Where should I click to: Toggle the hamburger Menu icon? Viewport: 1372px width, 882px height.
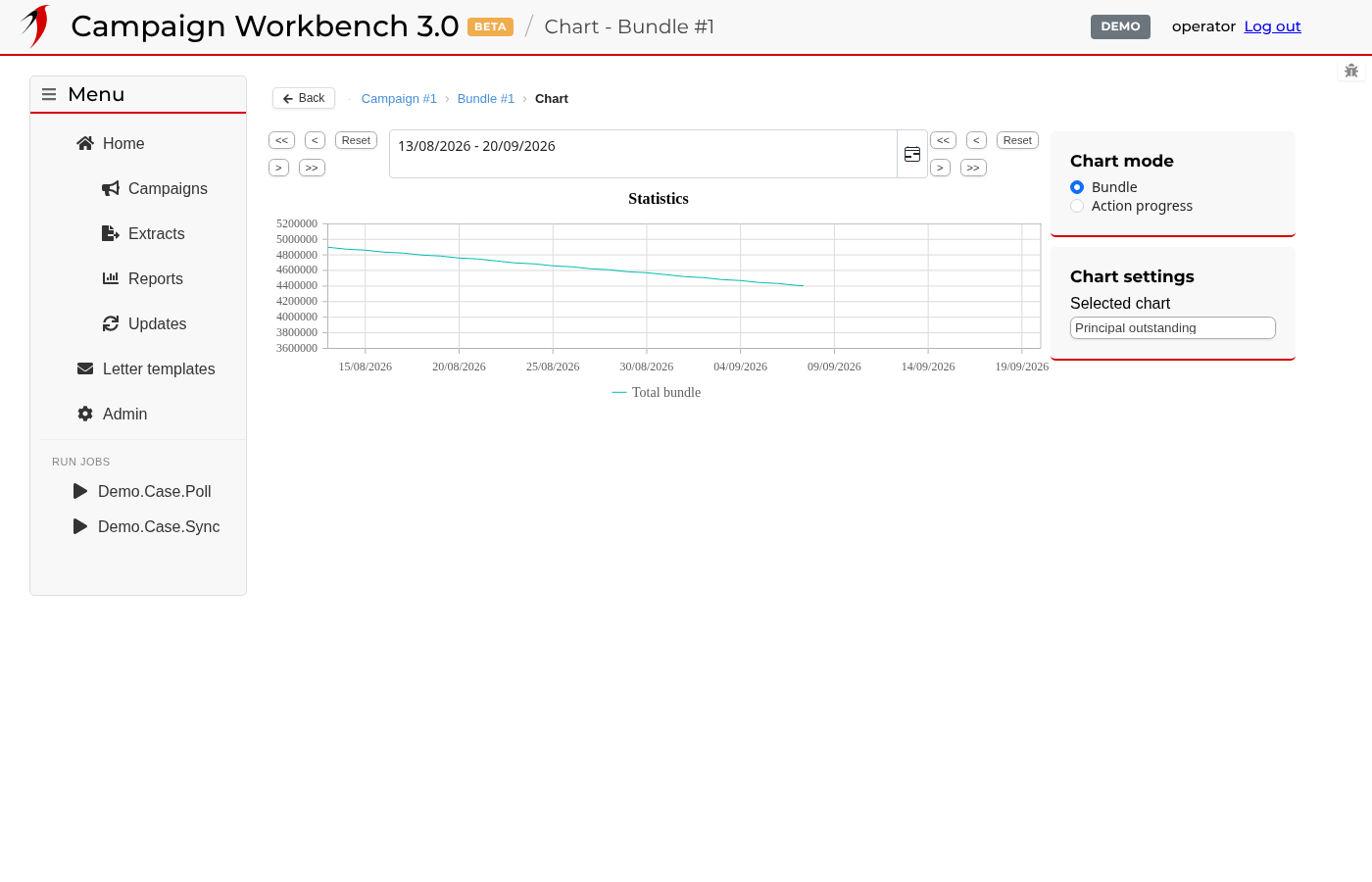tap(49, 94)
